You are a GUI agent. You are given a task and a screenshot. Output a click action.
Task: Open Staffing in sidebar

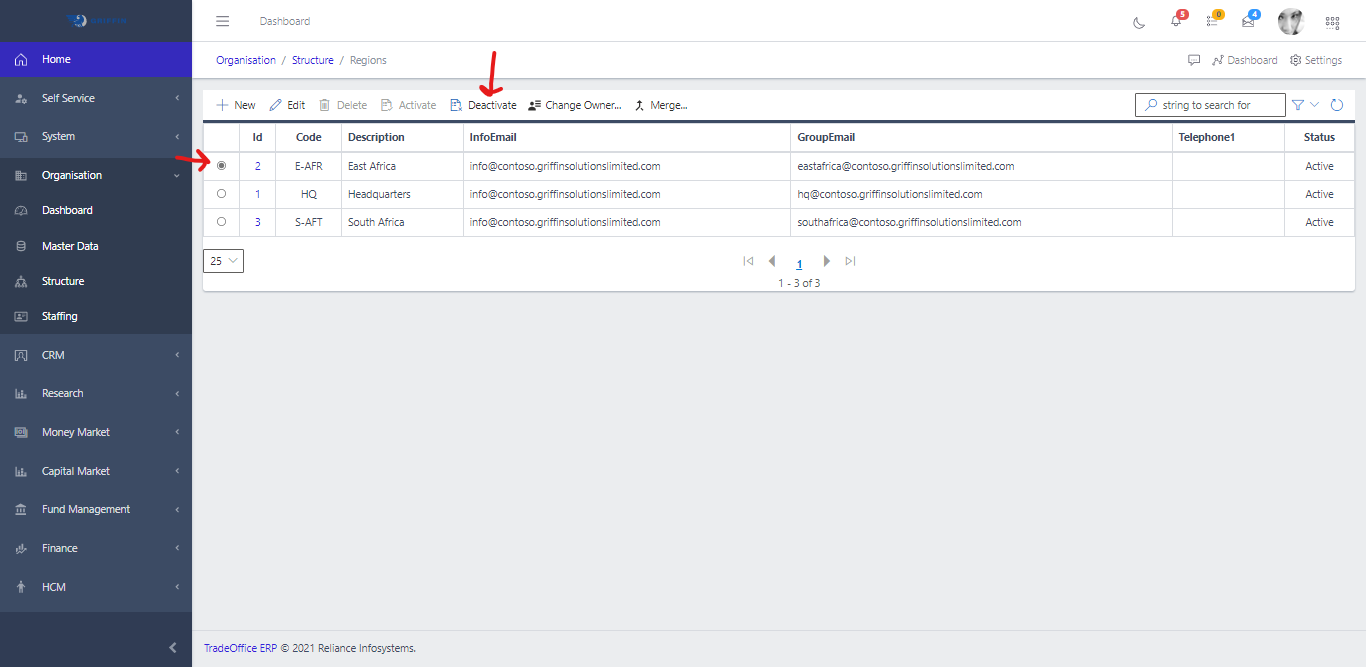[60, 316]
